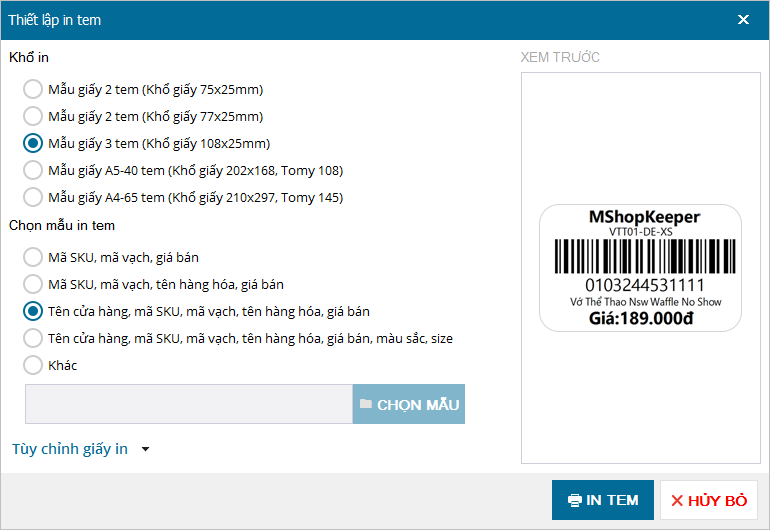Open the Tùy chỉnh giấy in link
Viewport: 770px width, 530px height.
point(70,449)
